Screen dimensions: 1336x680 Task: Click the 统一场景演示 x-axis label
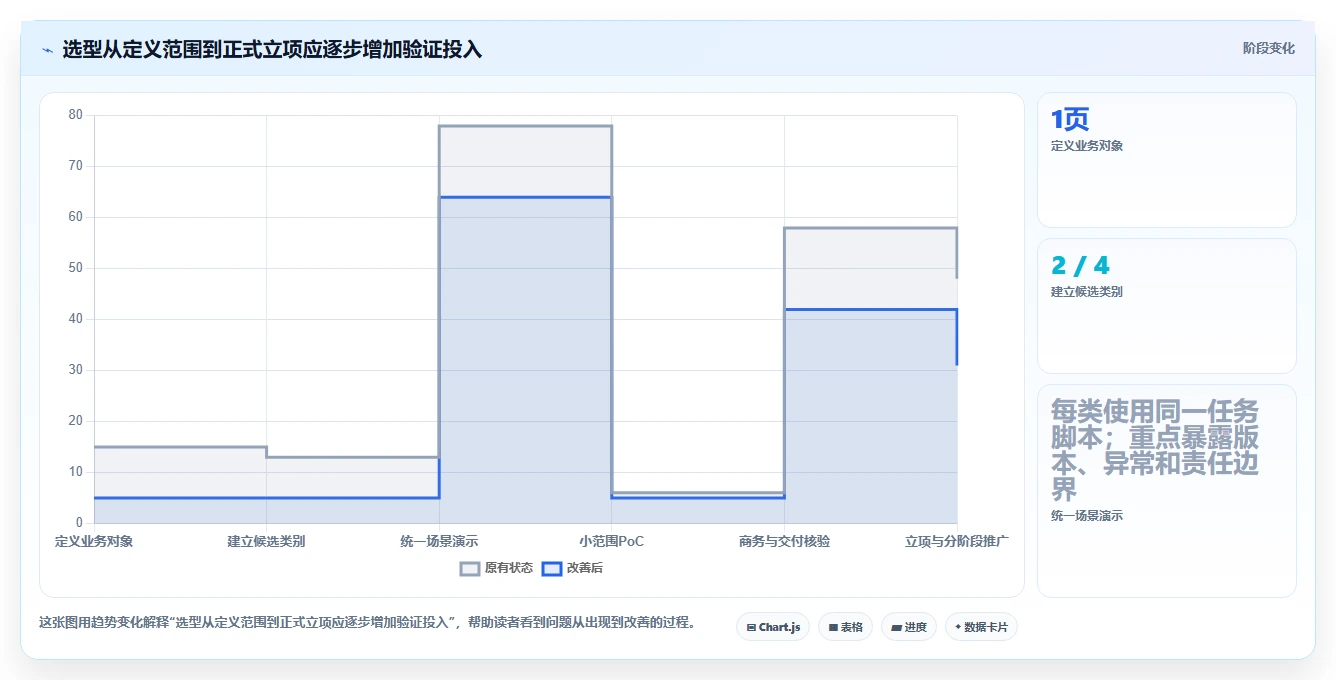[439, 541]
